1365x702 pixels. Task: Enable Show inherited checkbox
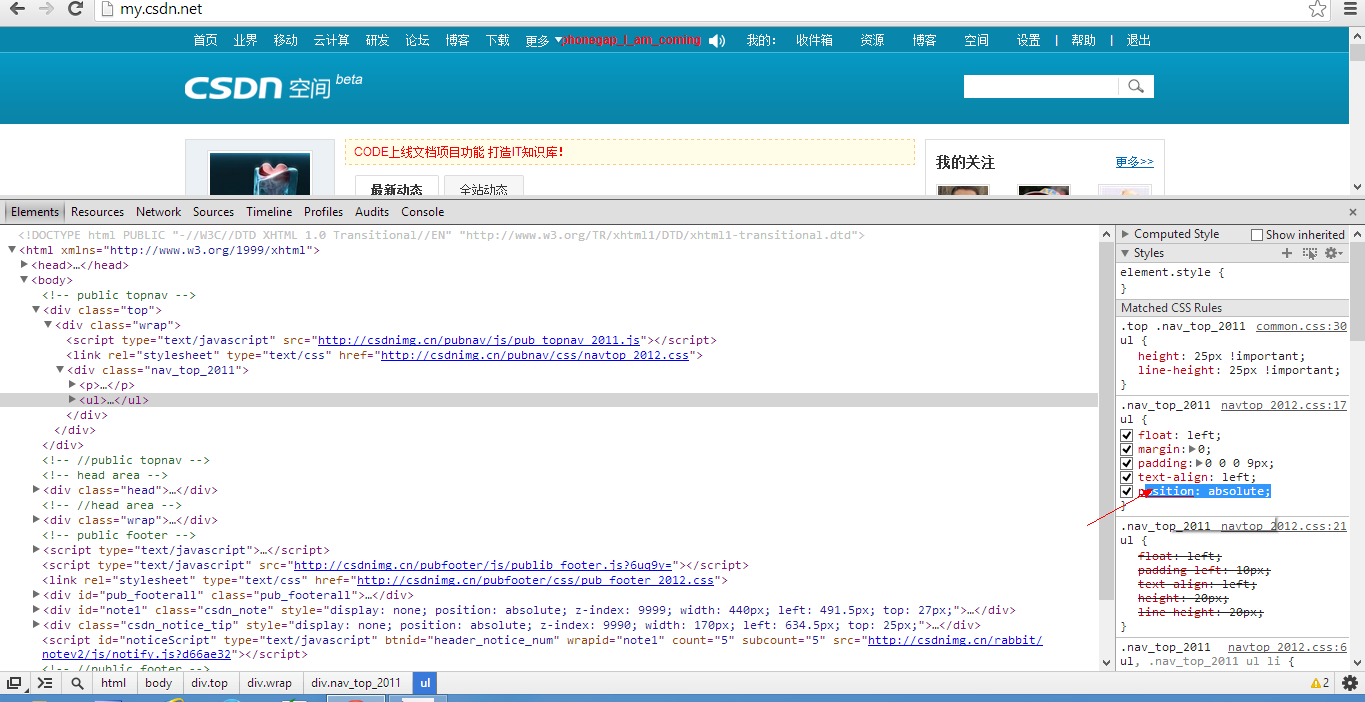point(1257,235)
